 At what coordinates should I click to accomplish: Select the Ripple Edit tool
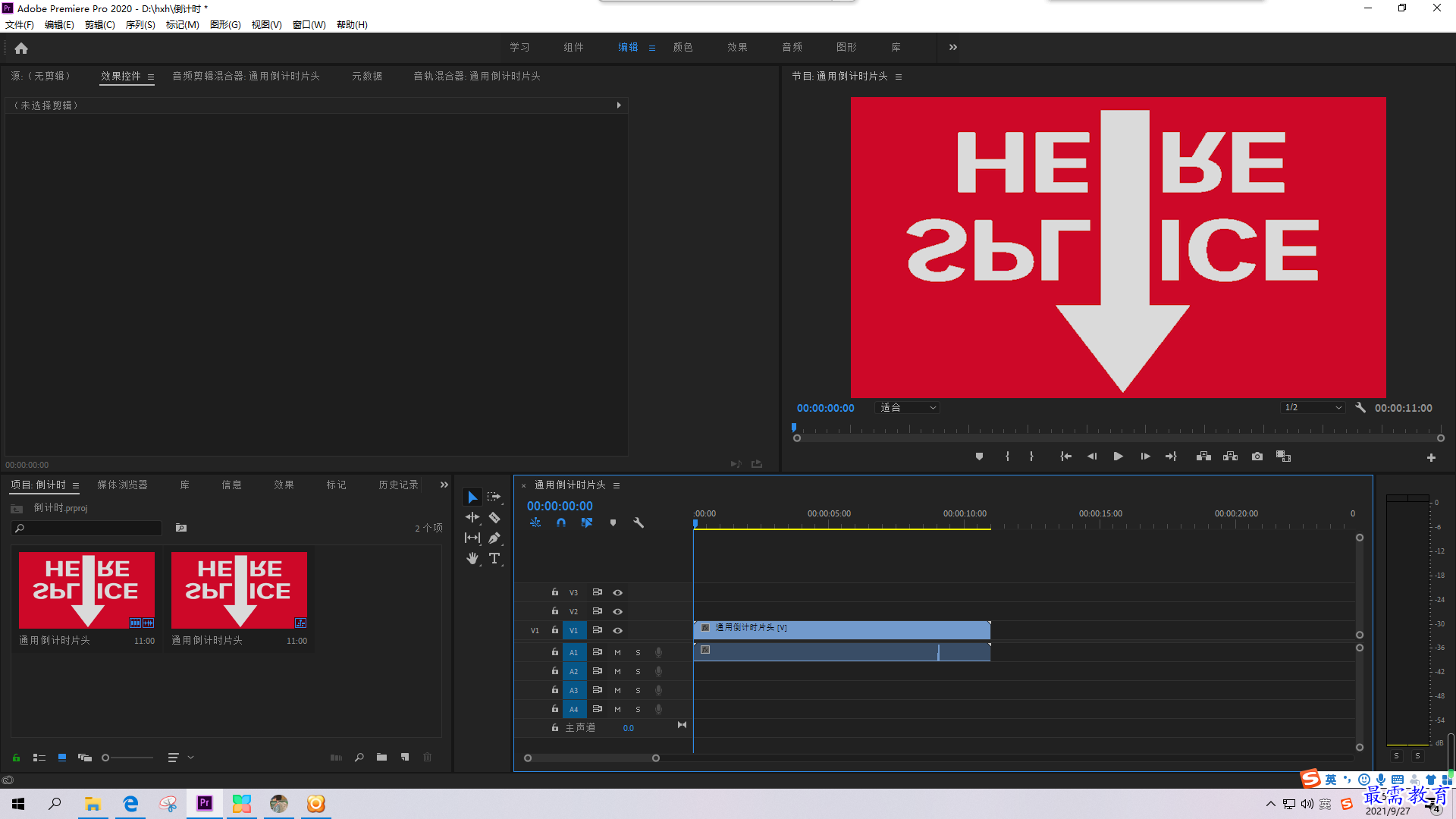472,517
